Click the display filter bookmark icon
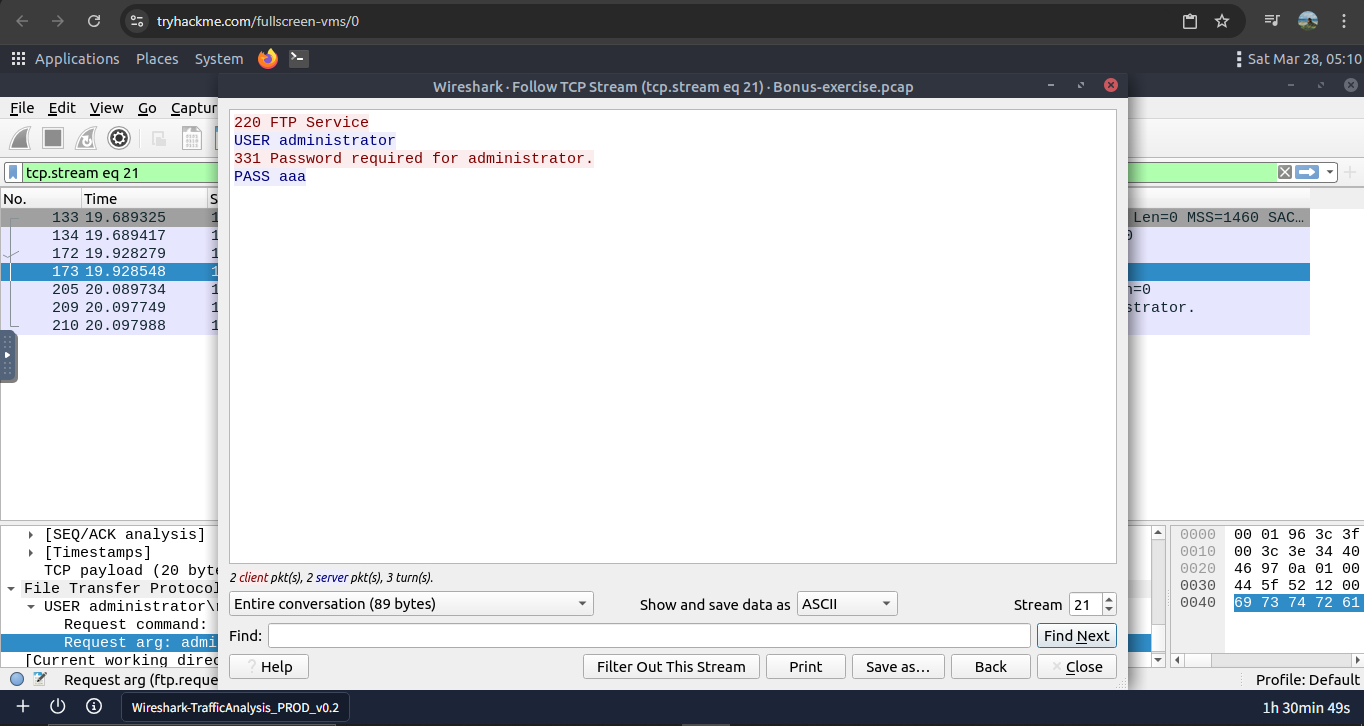The height and width of the screenshot is (726, 1364). [14, 173]
